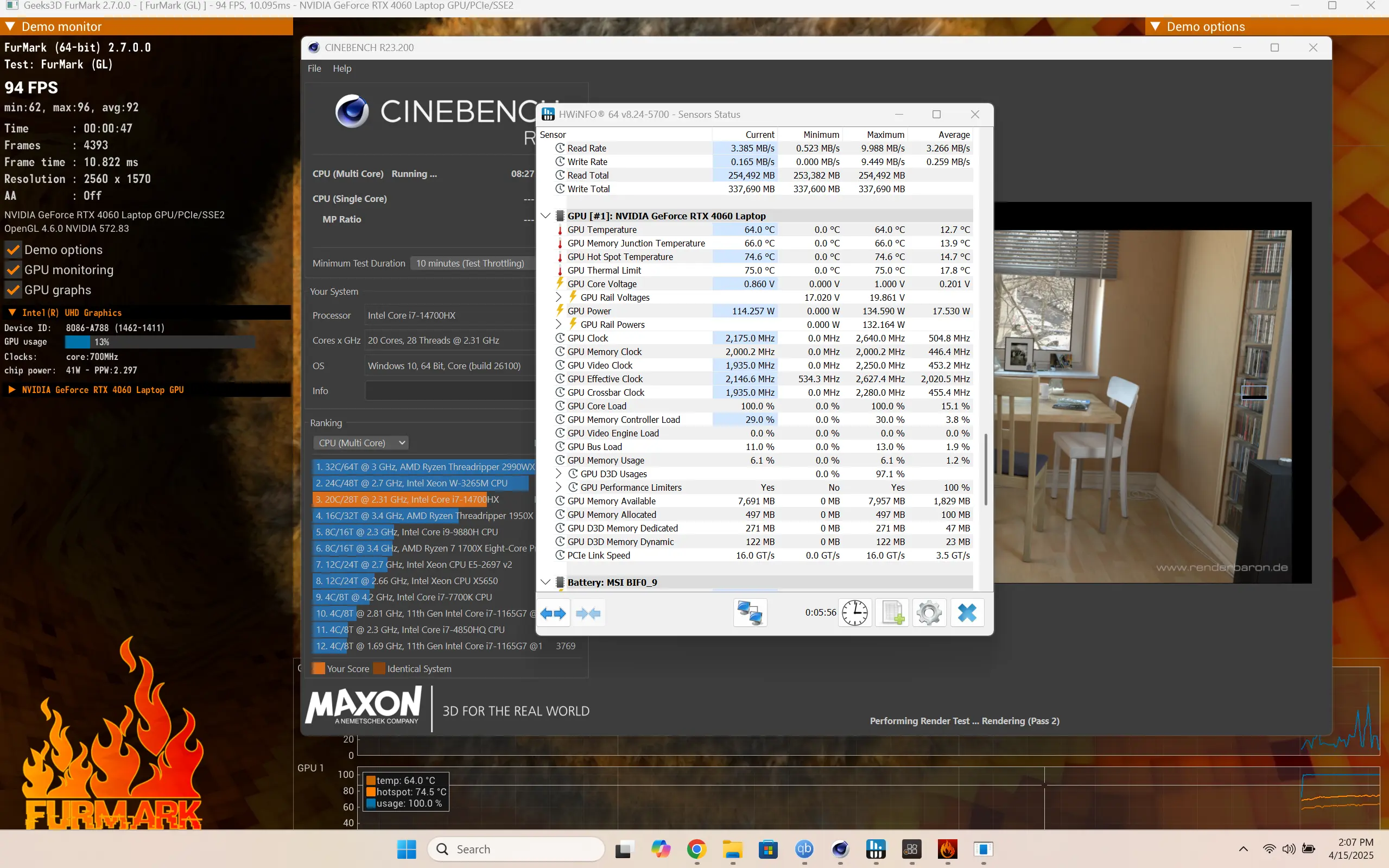Click the CPU (Multi Core) Running label
This screenshot has width=1389, height=868.
[375, 173]
